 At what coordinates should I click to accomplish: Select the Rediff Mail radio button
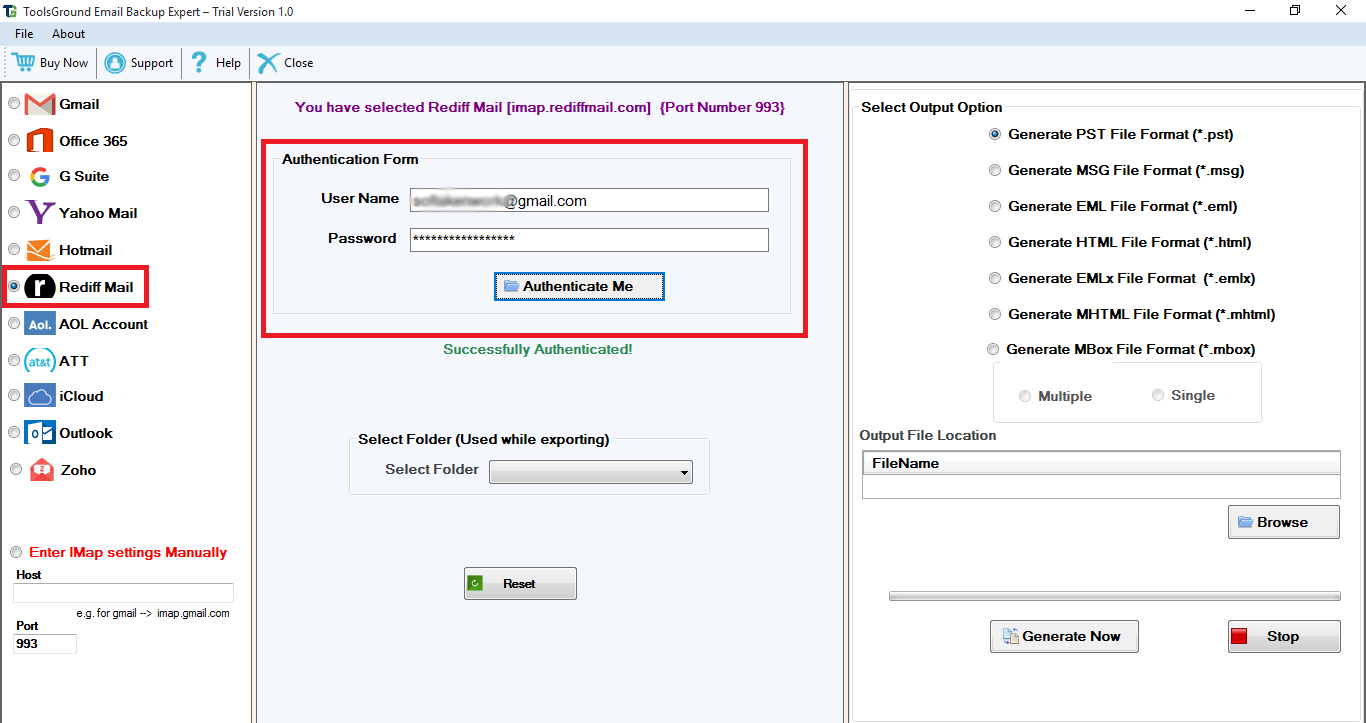pyautogui.click(x=14, y=286)
